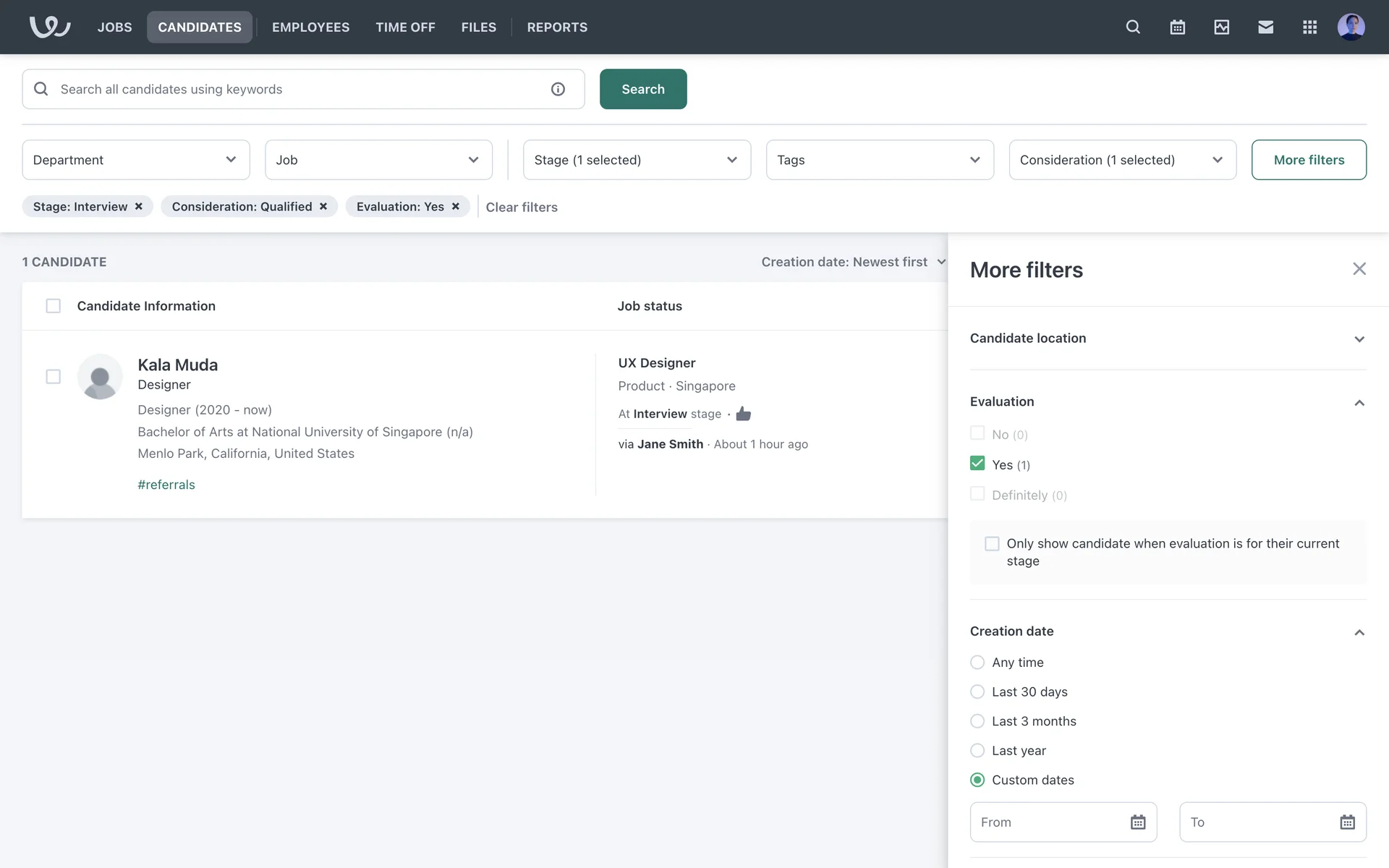Click the search info icon
The width and height of the screenshot is (1389, 868).
558,89
